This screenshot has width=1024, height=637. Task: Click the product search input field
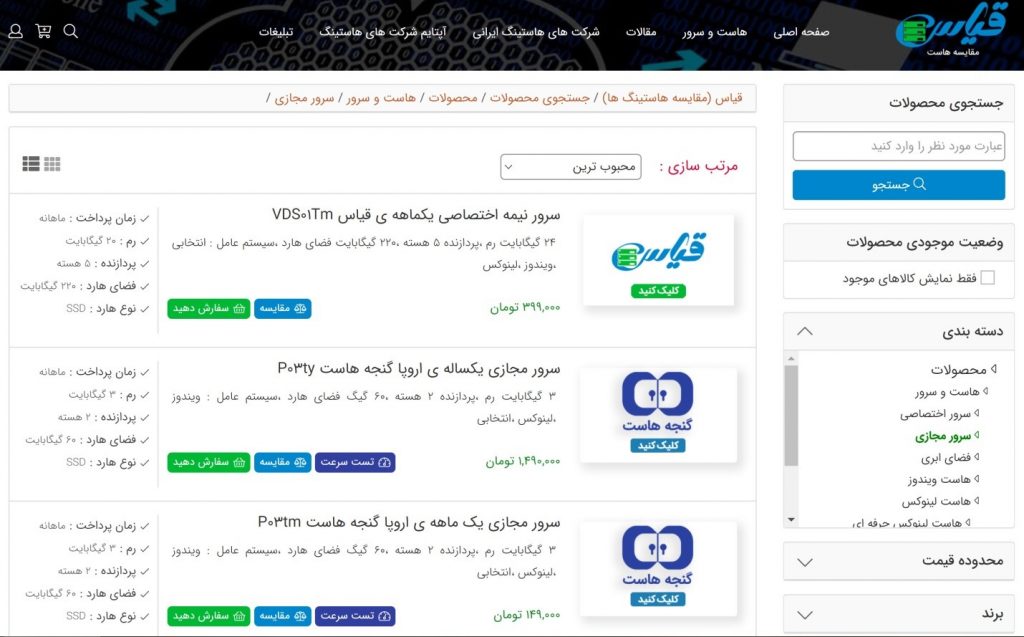[x=898, y=146]
